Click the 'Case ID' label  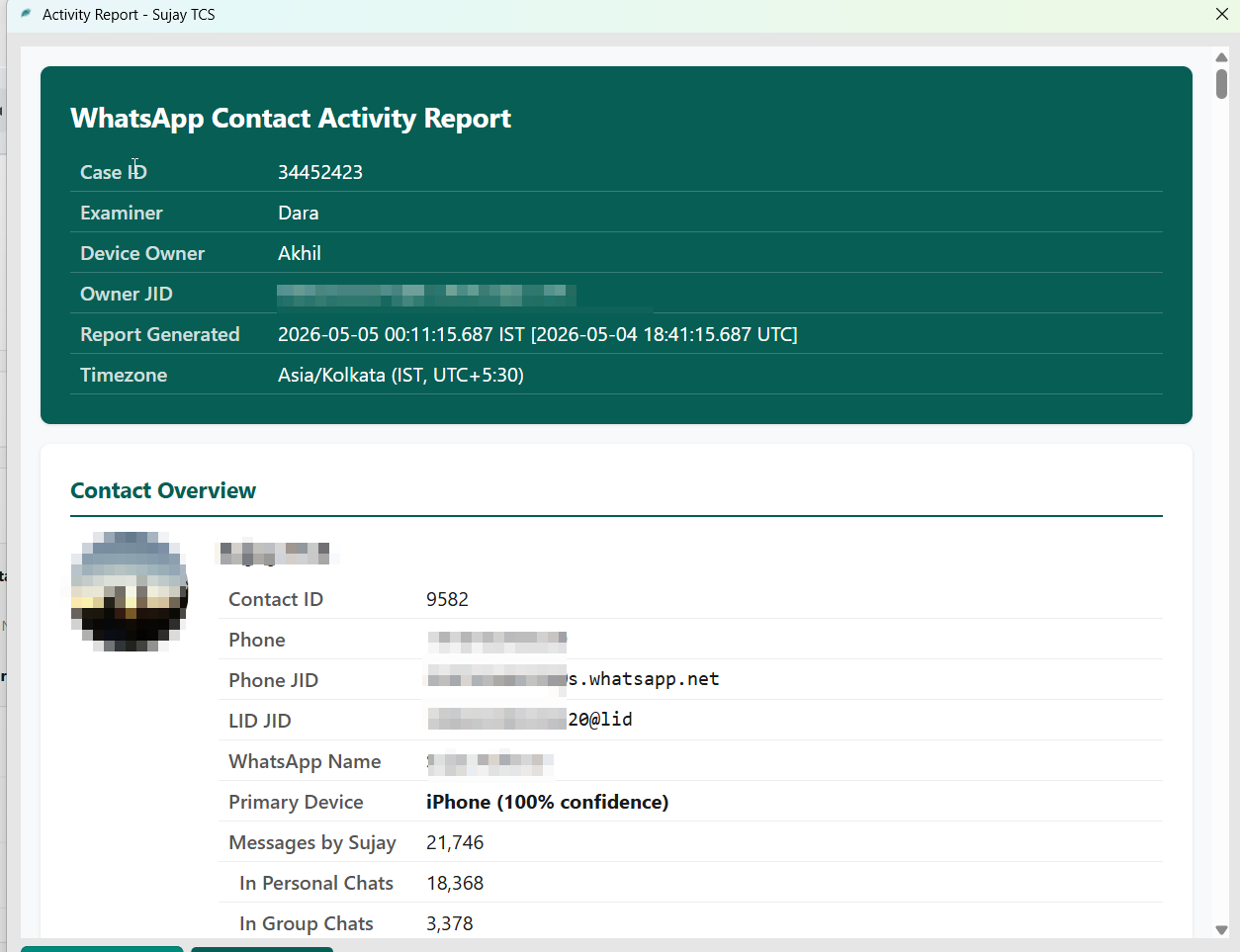pyautogui.click(x=114, y=172)
